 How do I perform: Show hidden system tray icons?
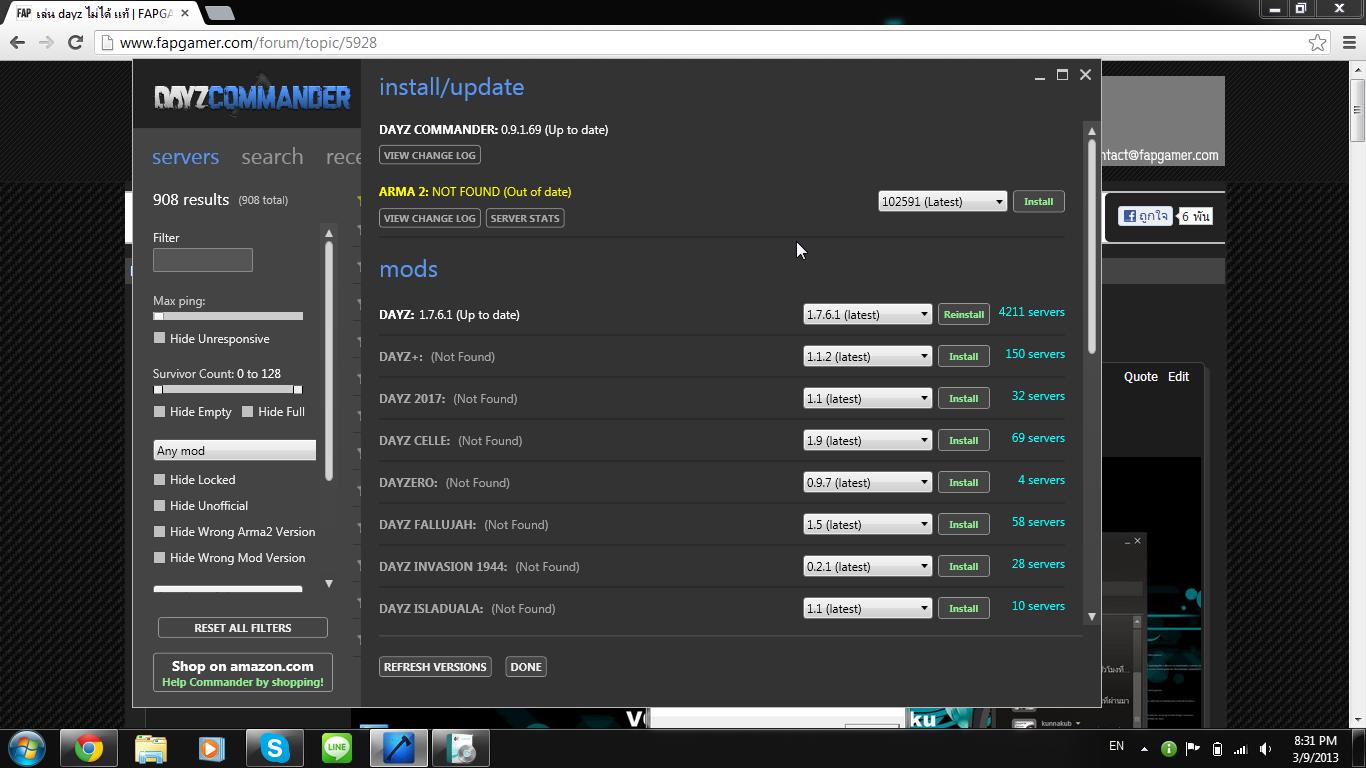pyautogui.click(x=1144, y=748)
